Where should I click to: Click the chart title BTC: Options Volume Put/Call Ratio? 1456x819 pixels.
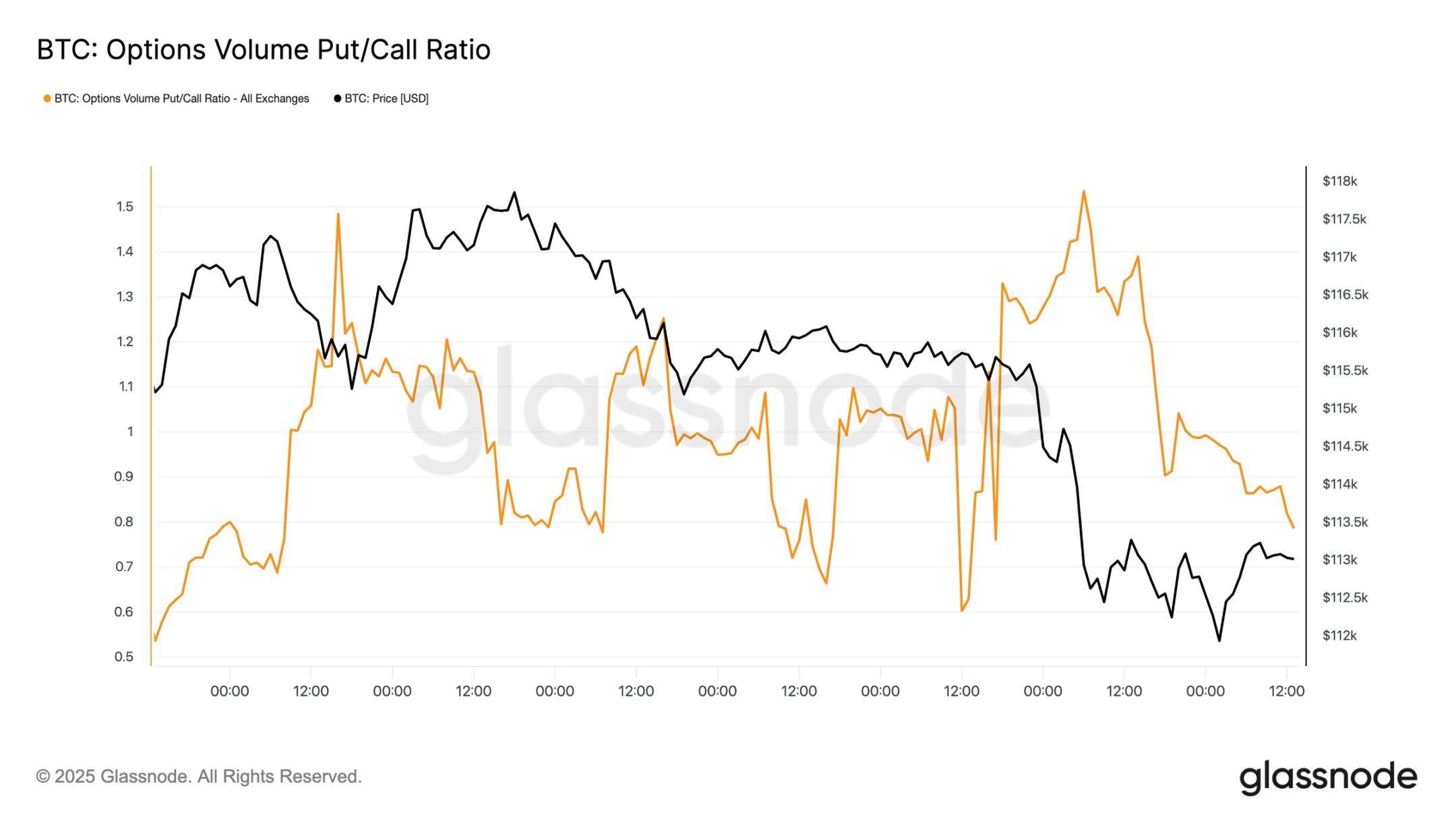click(264, 50)
